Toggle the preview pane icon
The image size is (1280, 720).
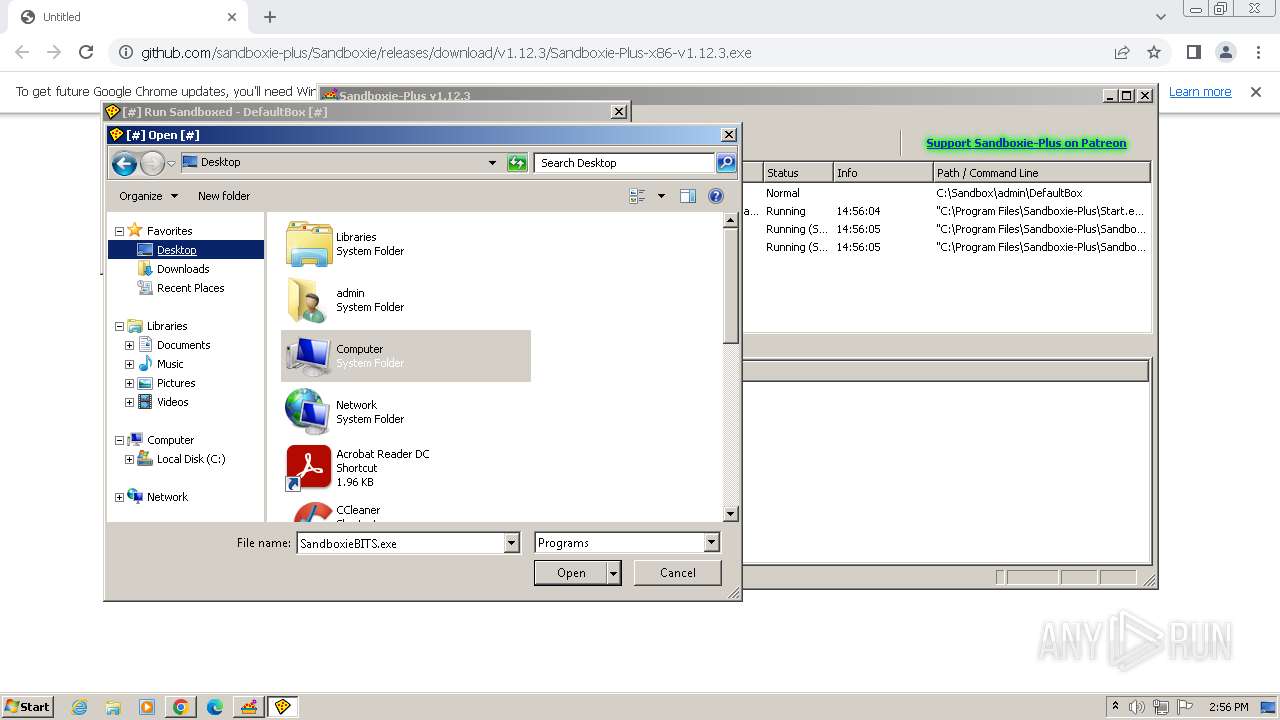click(x=688, y=196)
